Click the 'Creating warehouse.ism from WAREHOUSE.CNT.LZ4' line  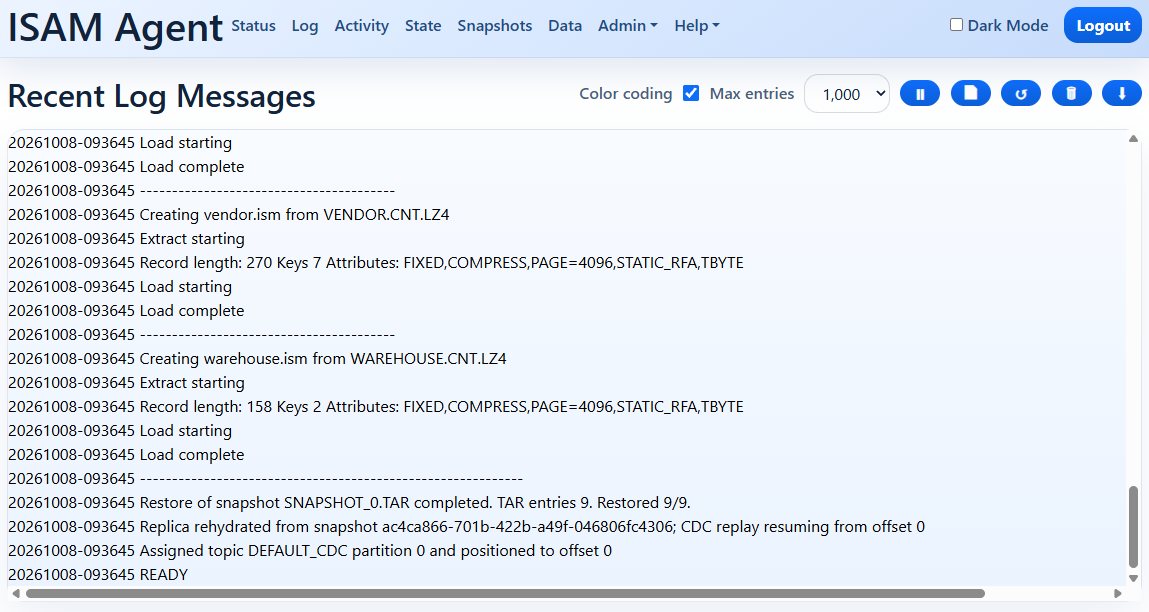pos(257,358)
